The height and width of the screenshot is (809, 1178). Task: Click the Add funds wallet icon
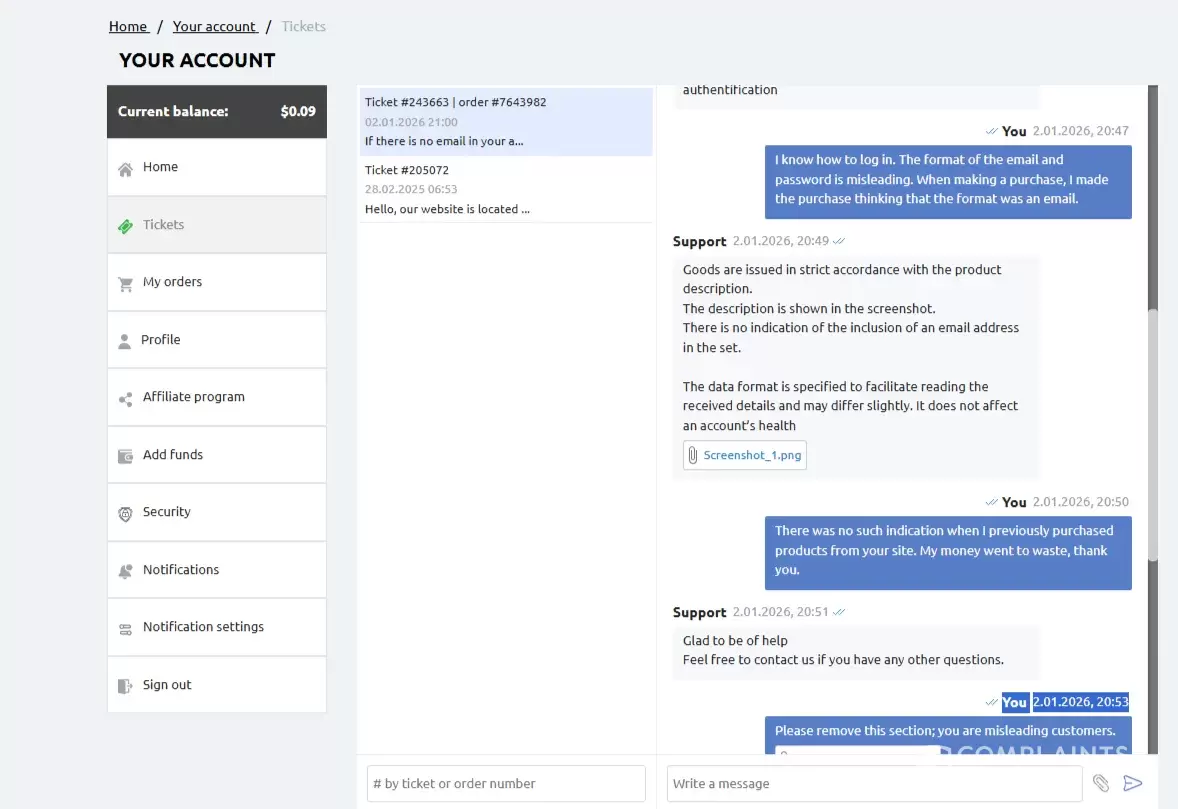coord(125,456)
